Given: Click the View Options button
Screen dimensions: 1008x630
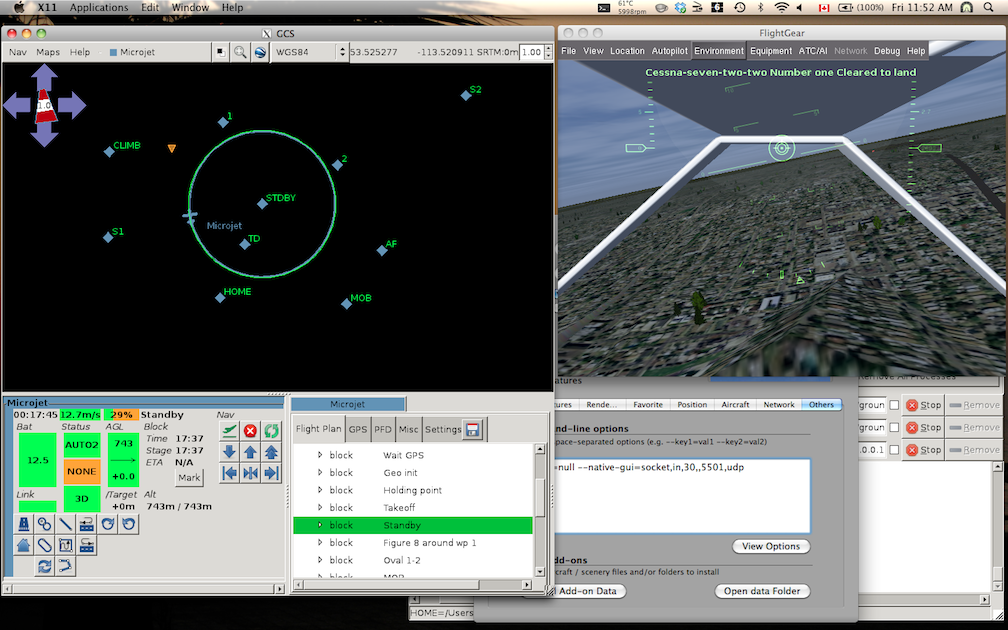Looking at the screenshot, I should point(771,546).
